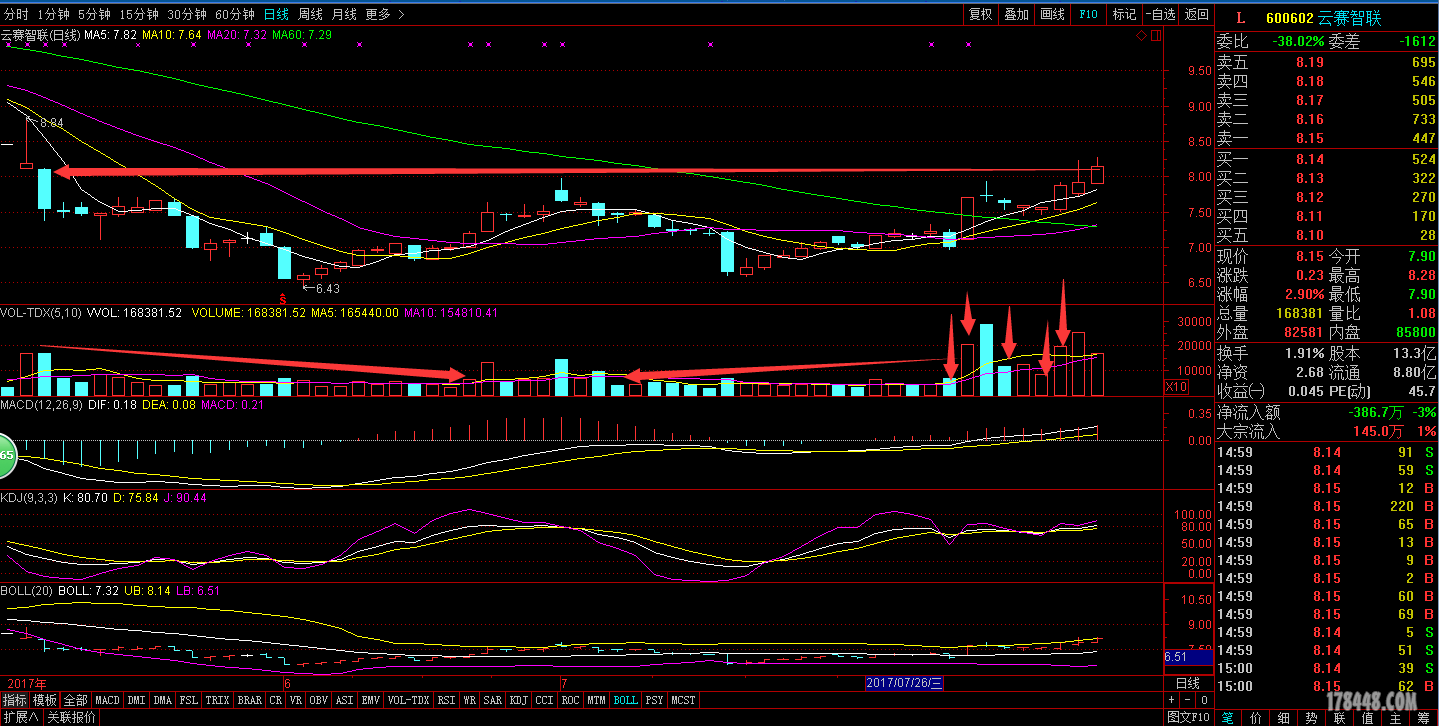Open the 关联报价 related quotes tab
The image size is (1439, 726).
71,717
